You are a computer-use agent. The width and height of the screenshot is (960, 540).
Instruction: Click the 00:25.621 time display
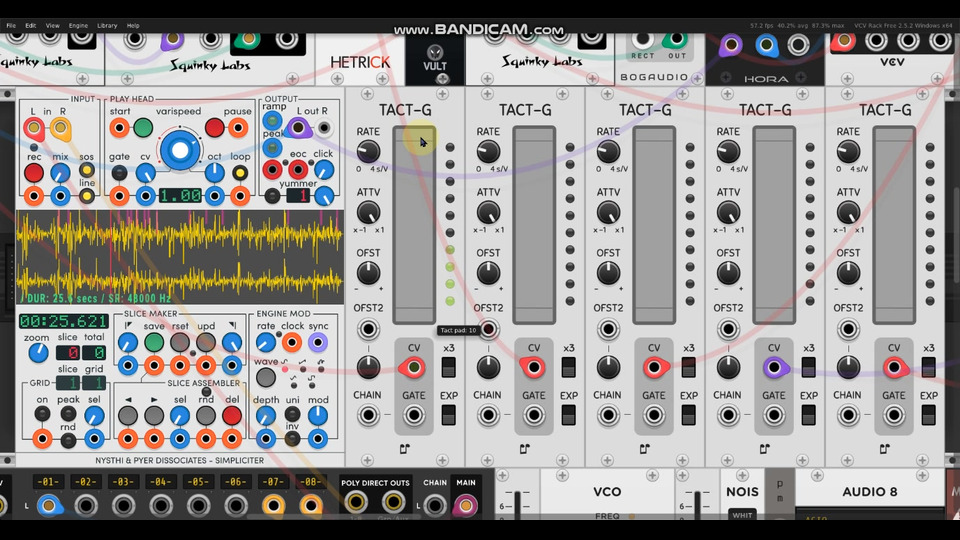coord(64,321)
